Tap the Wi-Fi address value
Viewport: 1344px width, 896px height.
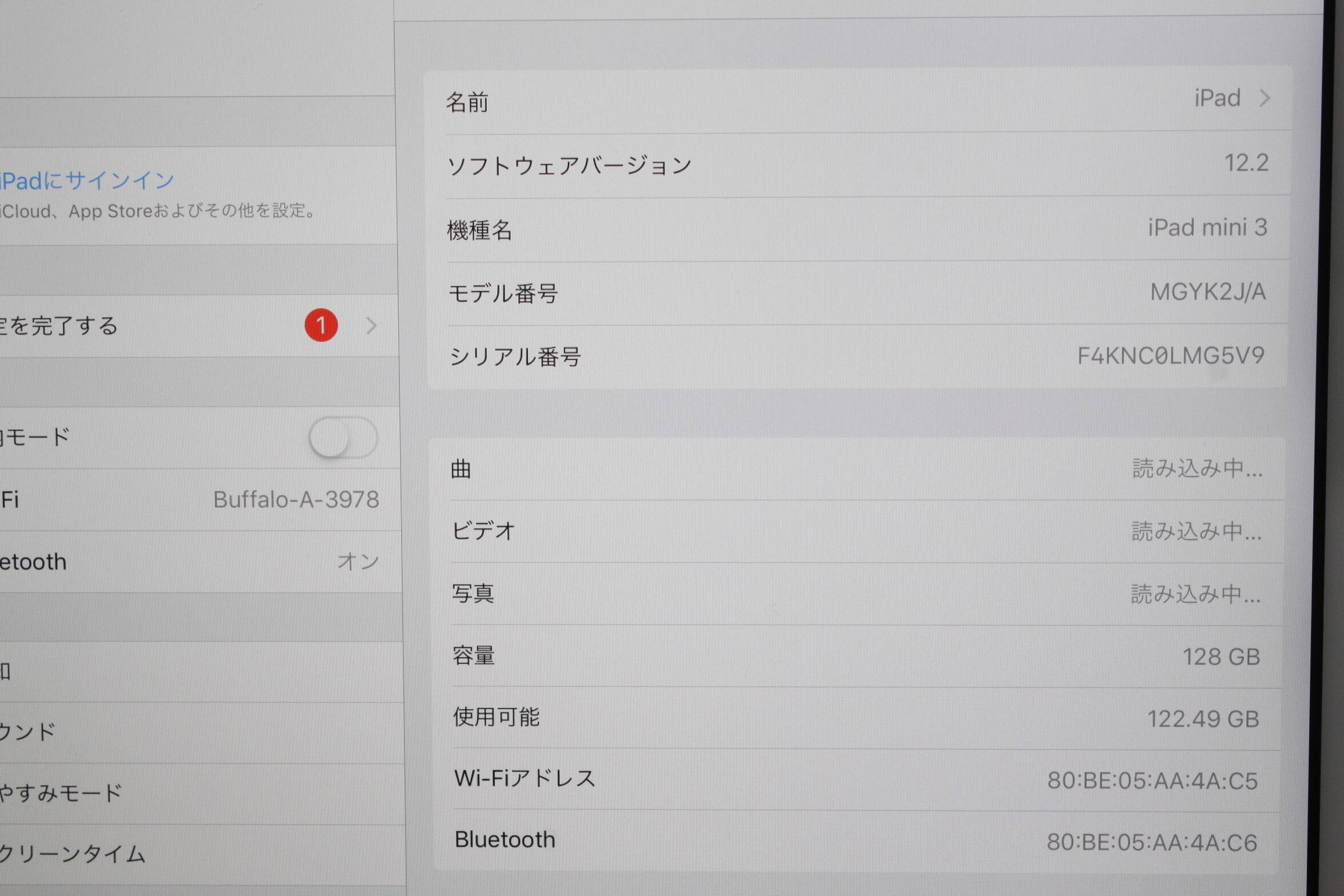[1152, 781]
